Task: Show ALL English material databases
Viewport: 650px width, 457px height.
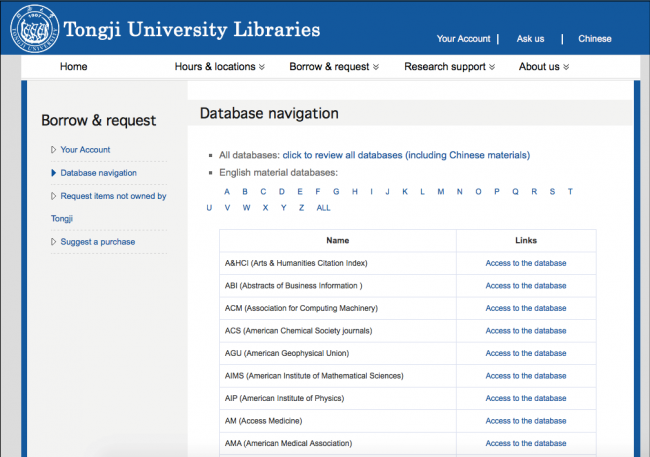Action: pyautogui.click(x=323, y=208)
